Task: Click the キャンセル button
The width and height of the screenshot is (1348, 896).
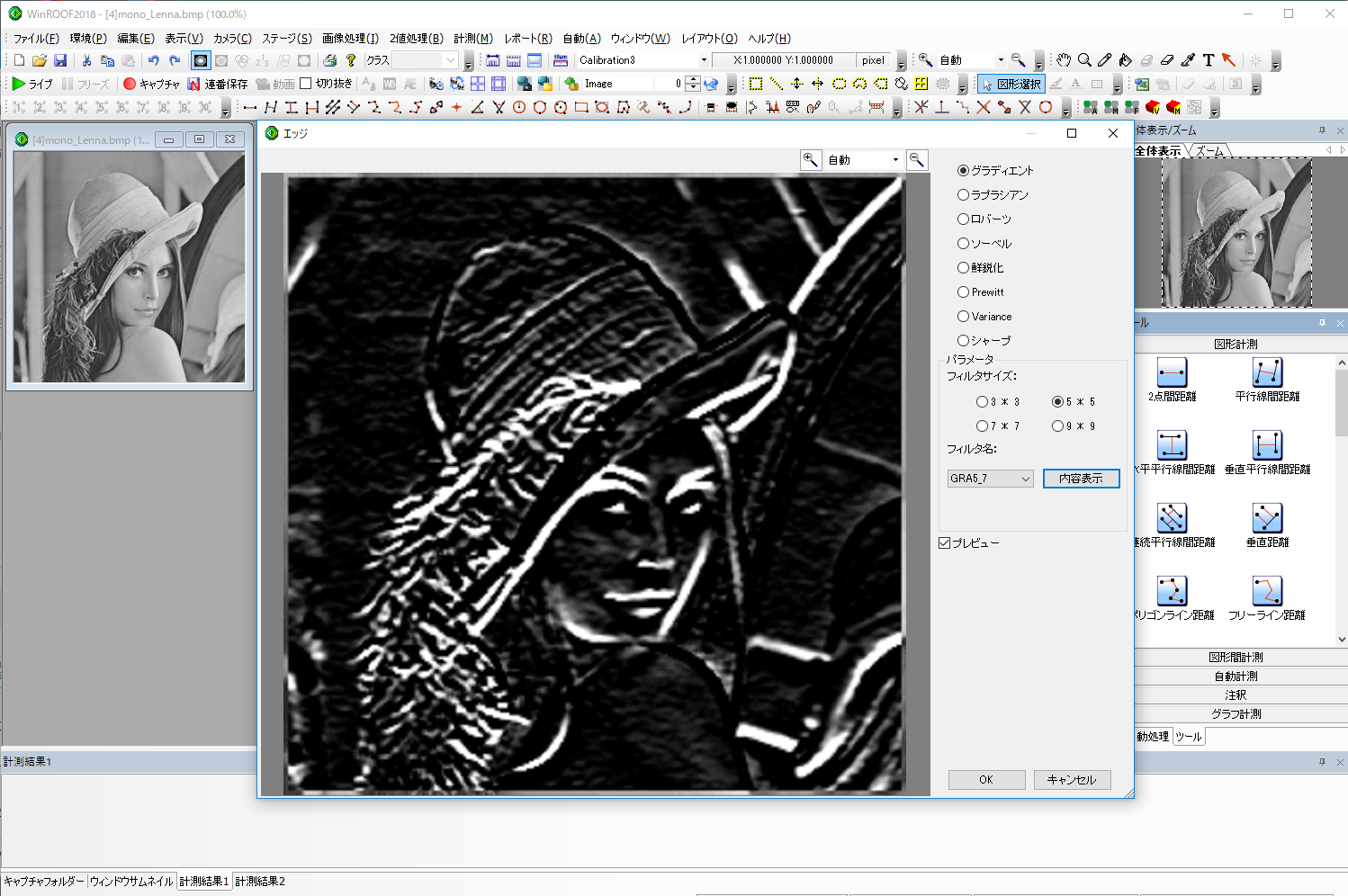Action: [1072, 780]
